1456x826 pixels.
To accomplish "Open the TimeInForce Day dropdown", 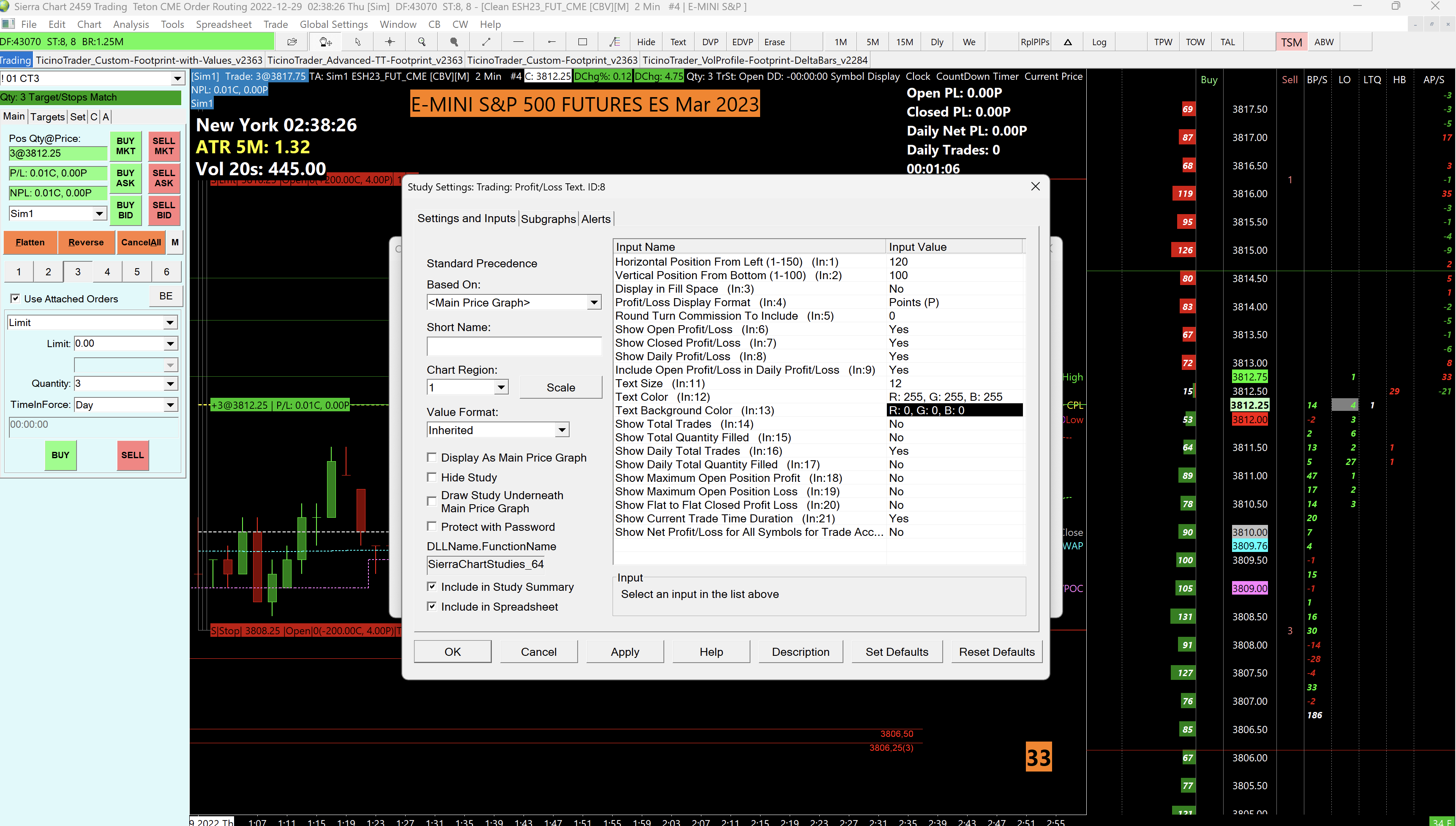I will pyautogui.click(x=170, y=405).
